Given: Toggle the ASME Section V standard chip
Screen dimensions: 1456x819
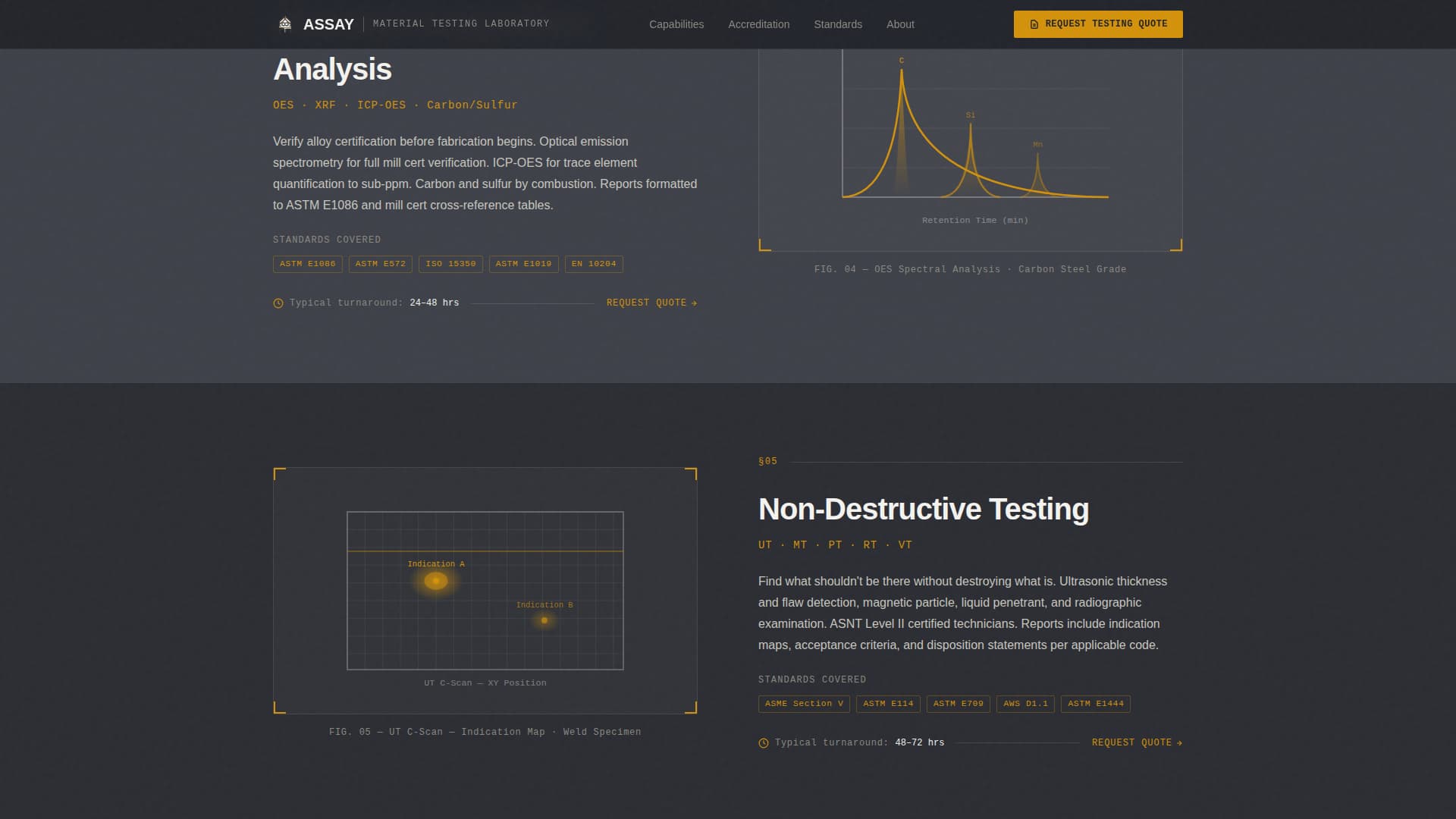Looking at the screenshot, I should [804, 704].
